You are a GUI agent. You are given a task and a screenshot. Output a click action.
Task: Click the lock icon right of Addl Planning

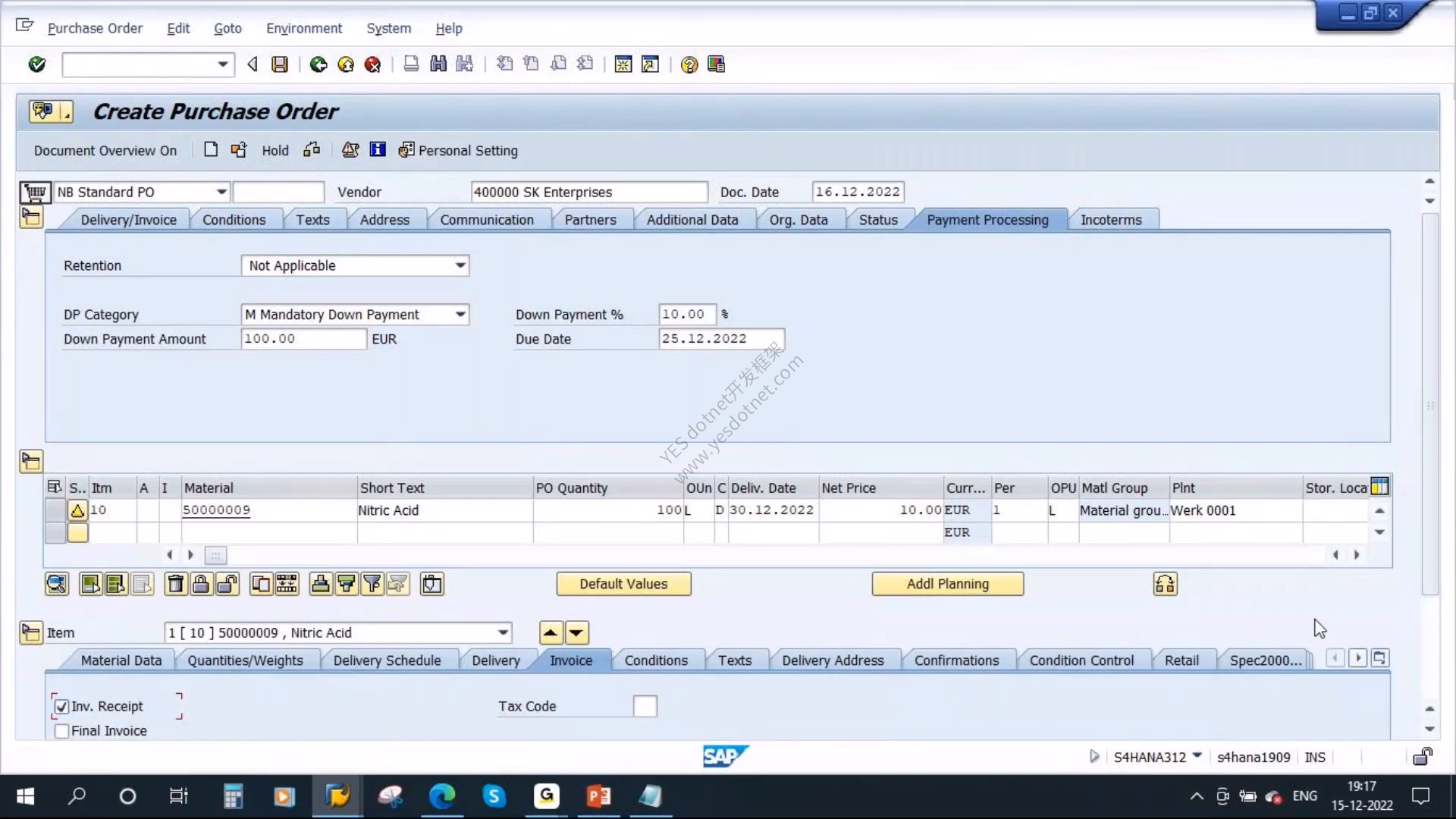tap(1165, 584)
